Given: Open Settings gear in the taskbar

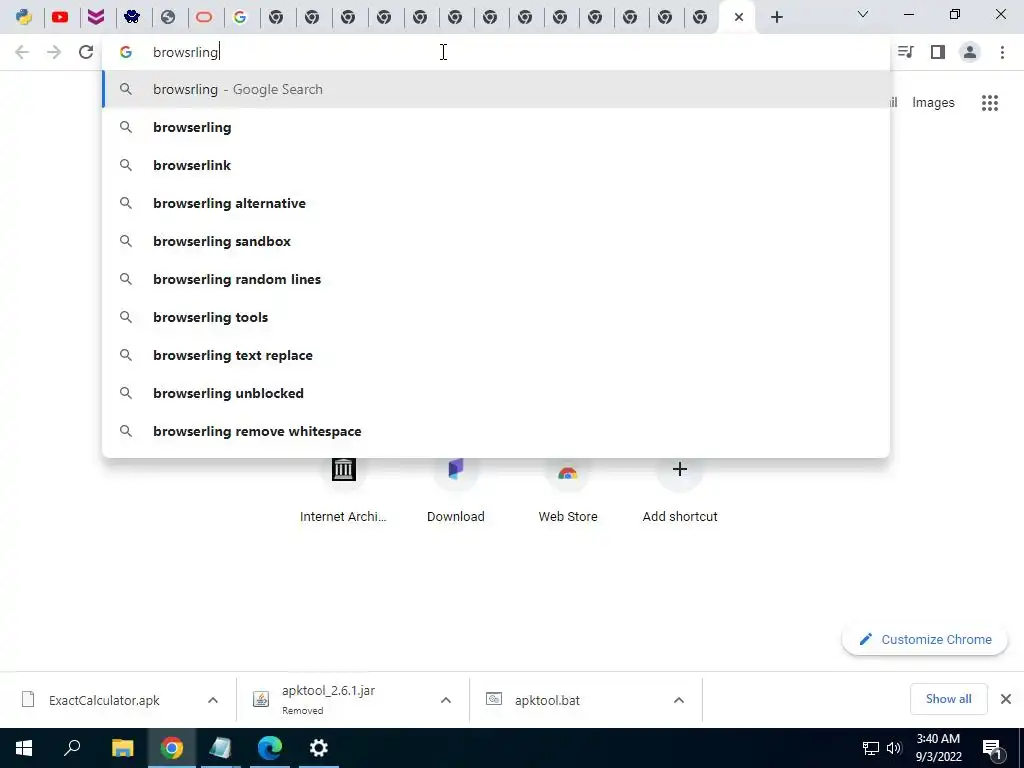Looking at the screenshot, I should click(x=319, y=748).
